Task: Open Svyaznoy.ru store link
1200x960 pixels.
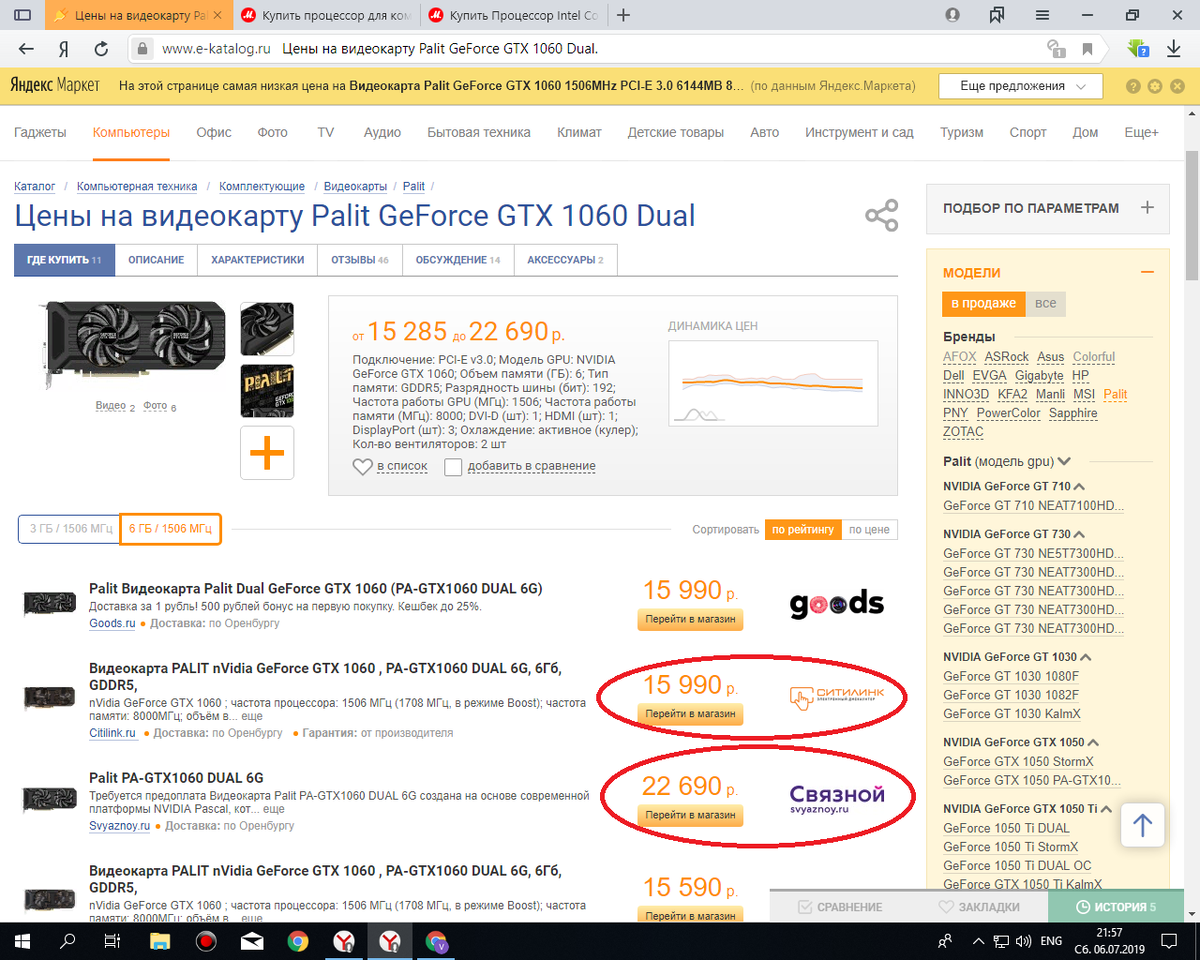Action: coord(119,826)
